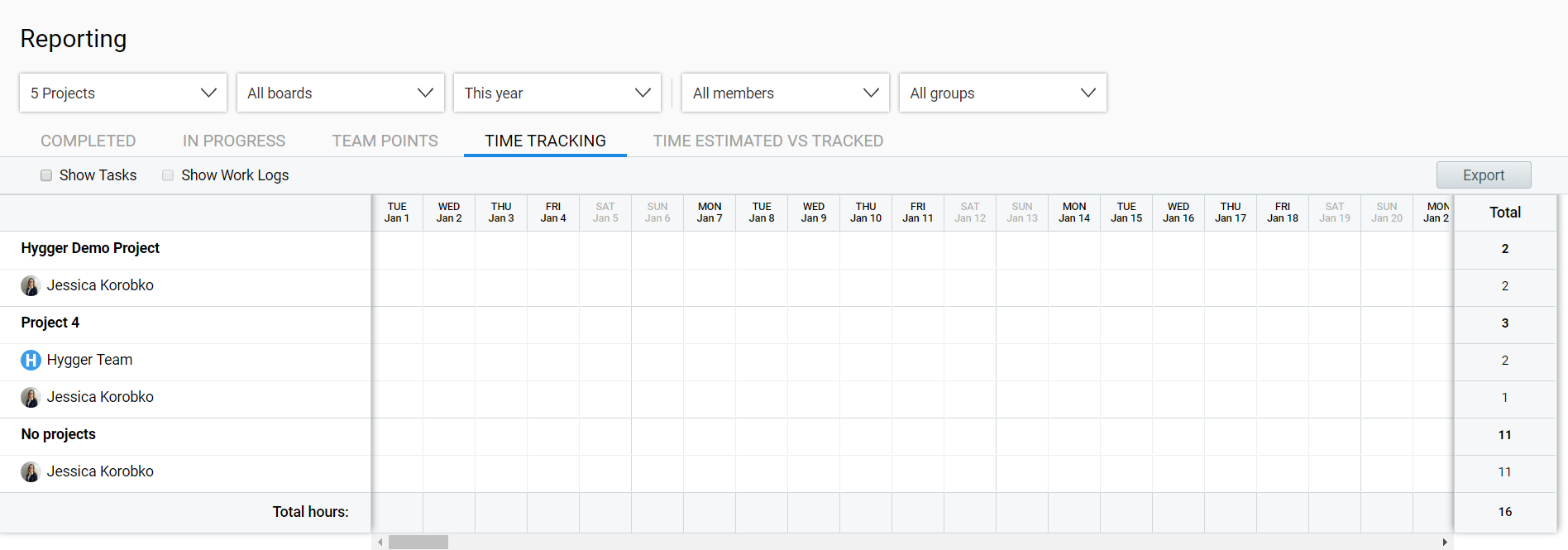Enable the Show Tasks checkbox
The image size is (1568, 550).
(46, 175)
